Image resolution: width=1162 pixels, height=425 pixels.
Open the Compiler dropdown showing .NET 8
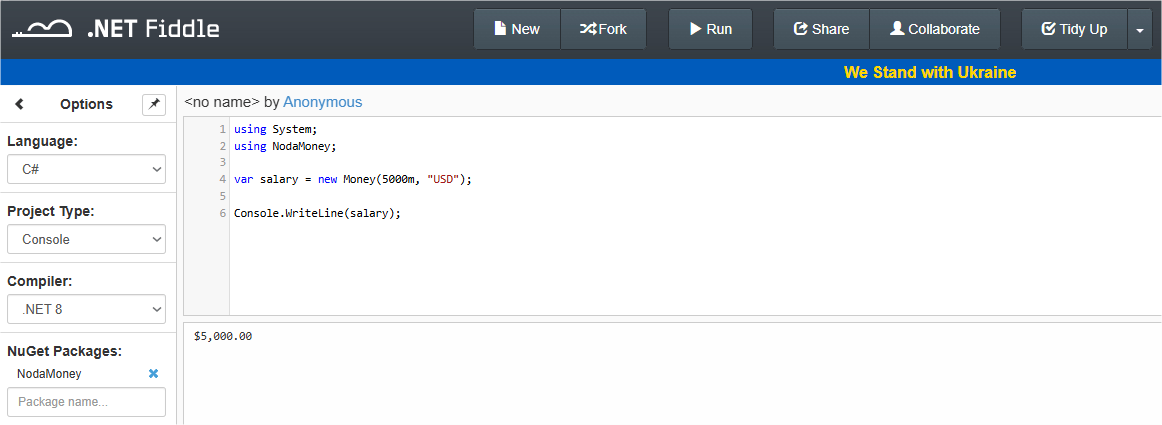(x=87, y=309)
